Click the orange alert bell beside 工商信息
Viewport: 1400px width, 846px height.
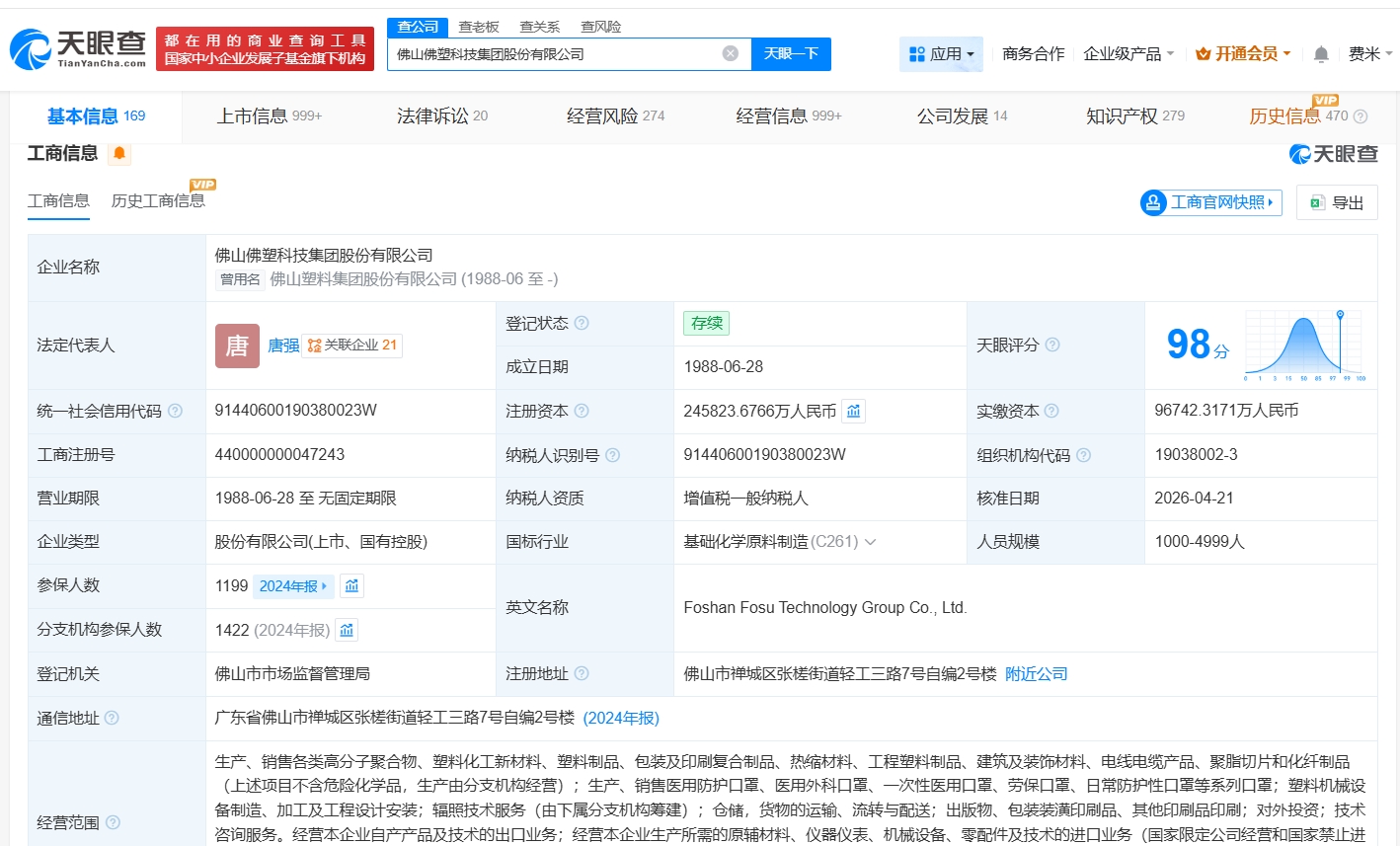tap(119, 153)
